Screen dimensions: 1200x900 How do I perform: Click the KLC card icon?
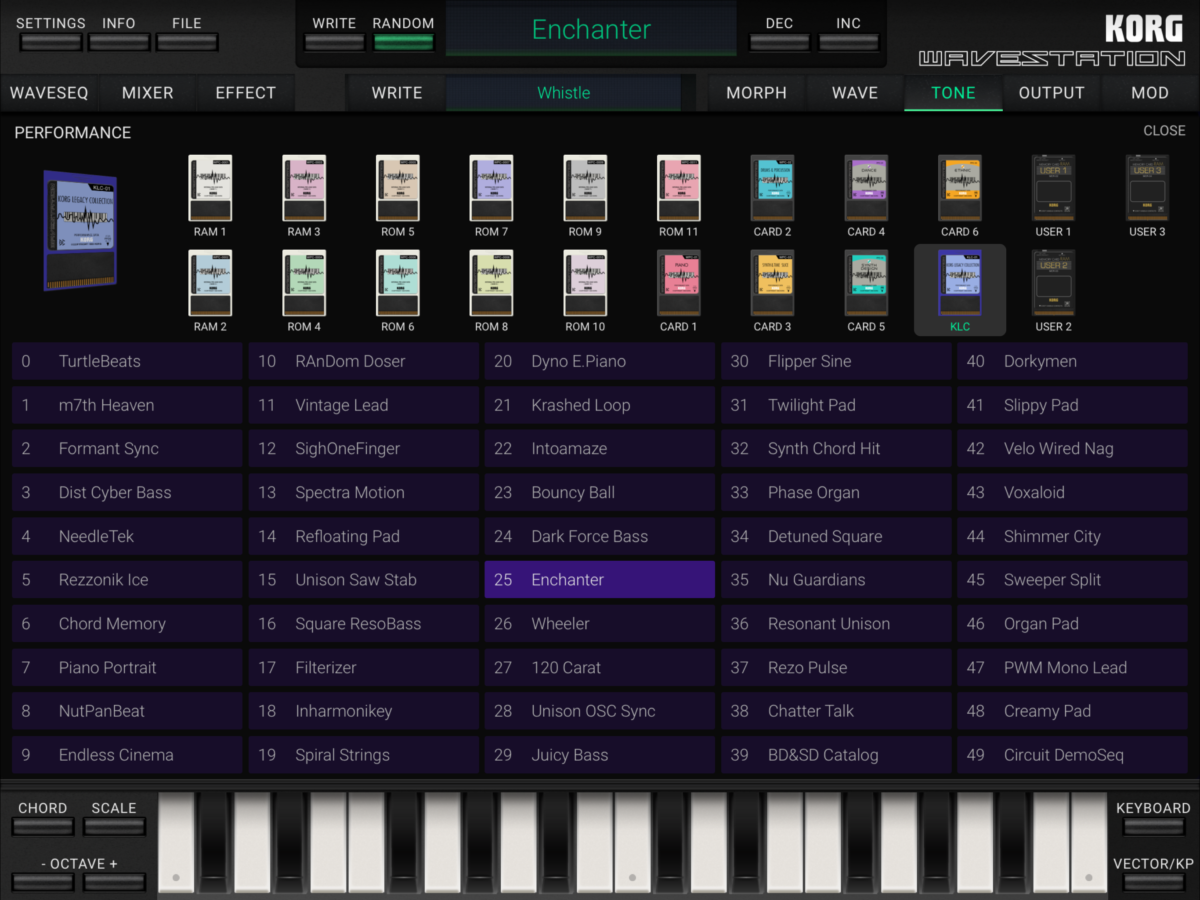960,285
